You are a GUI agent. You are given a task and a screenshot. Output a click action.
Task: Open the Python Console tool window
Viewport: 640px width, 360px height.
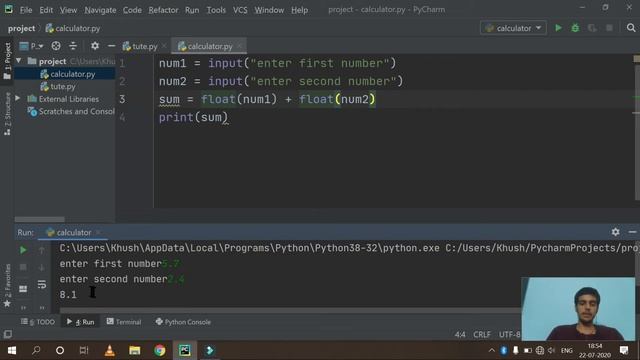click(183, 322)
